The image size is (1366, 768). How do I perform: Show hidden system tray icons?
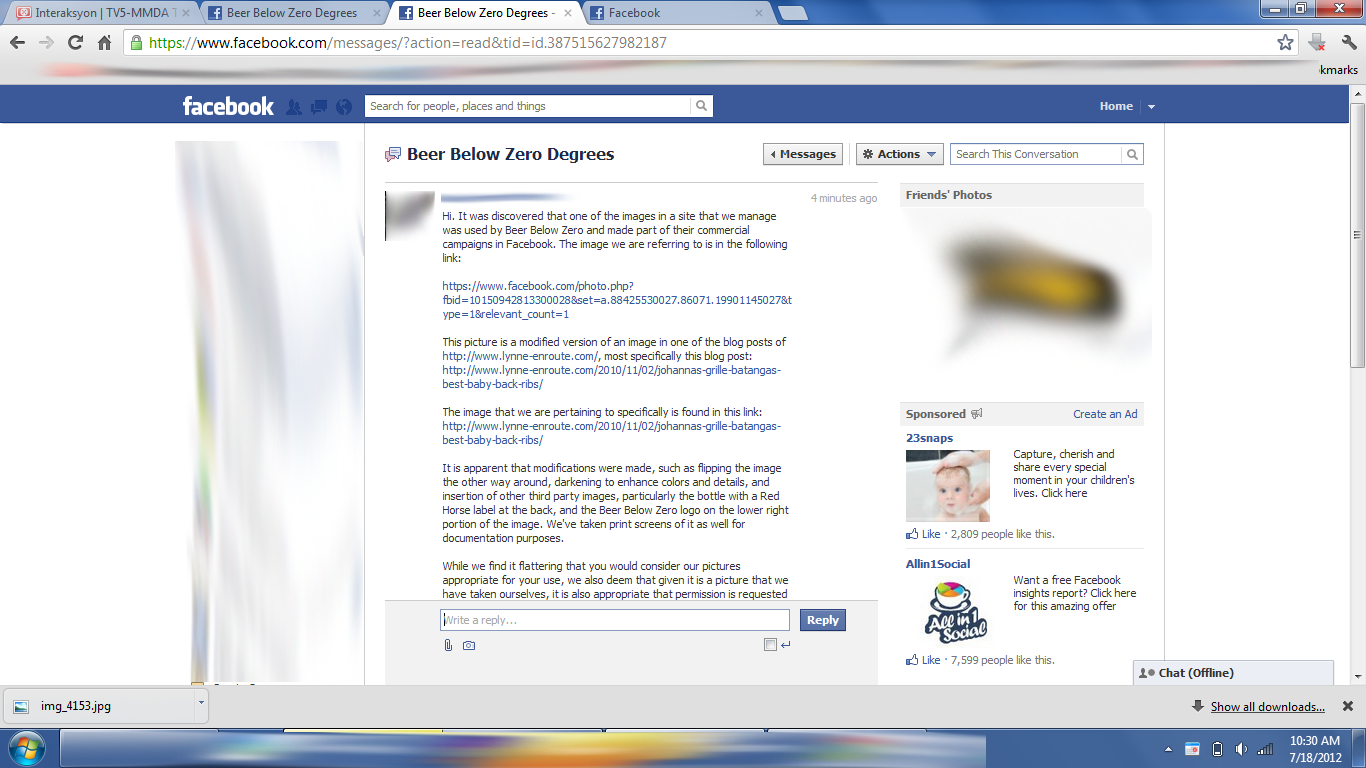[x=1169, y=749]
